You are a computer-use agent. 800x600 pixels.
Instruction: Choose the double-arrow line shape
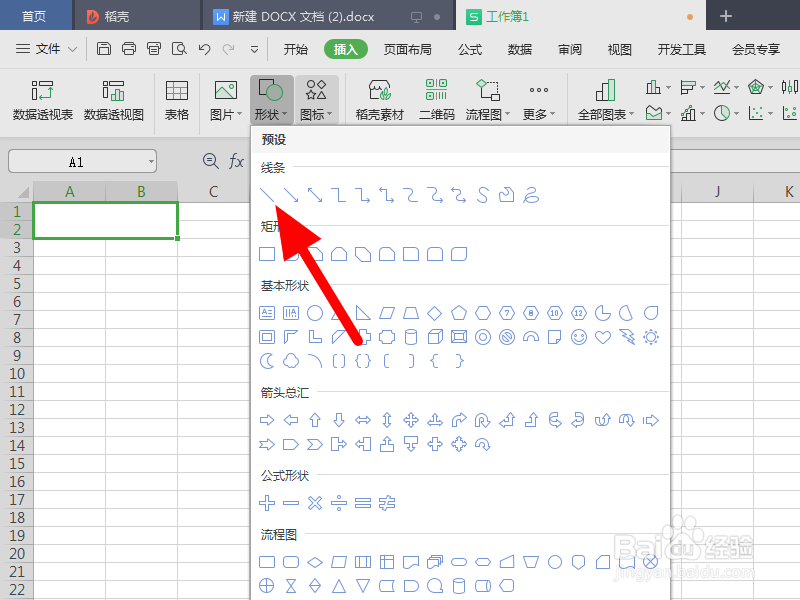point(315,195)
